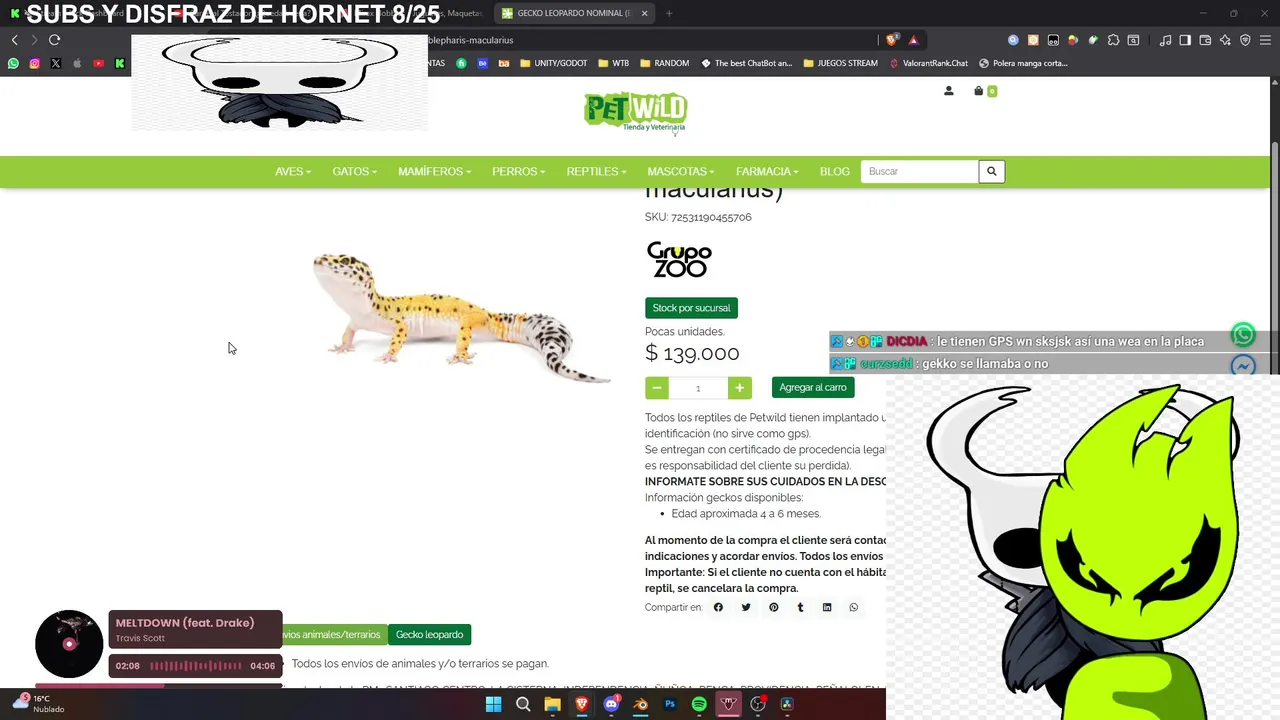
Task: Click the leopard gecko product image
Action: click(461, 318)
